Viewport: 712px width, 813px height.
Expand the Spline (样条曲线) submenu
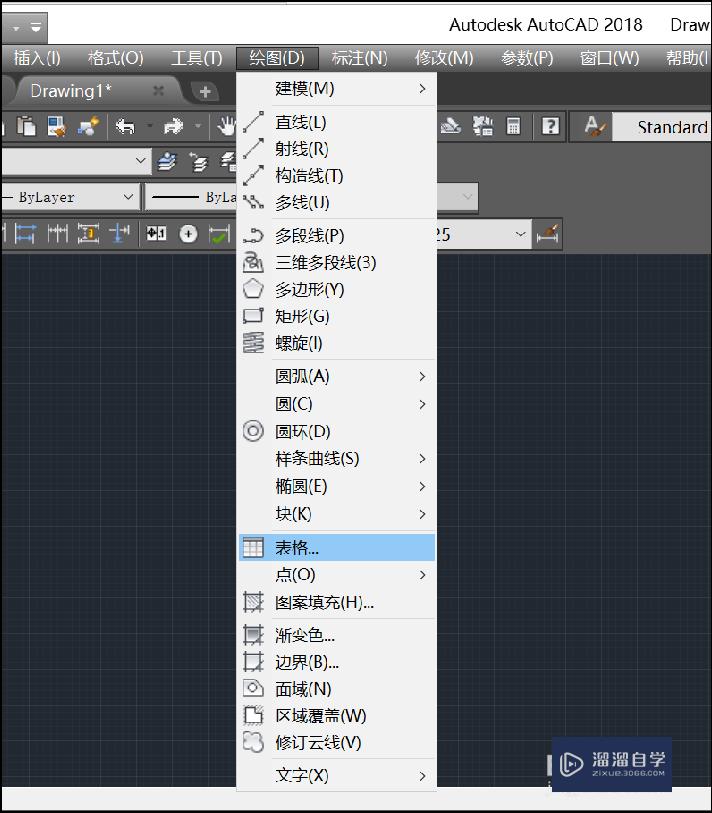[336, 458]
